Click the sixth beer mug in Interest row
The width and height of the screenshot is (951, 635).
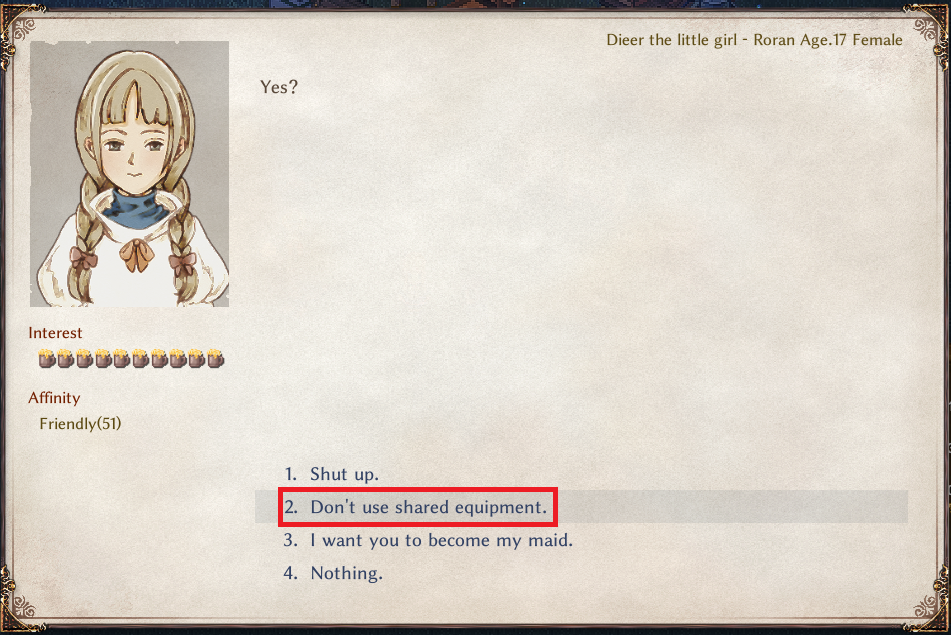click(140, 358)
